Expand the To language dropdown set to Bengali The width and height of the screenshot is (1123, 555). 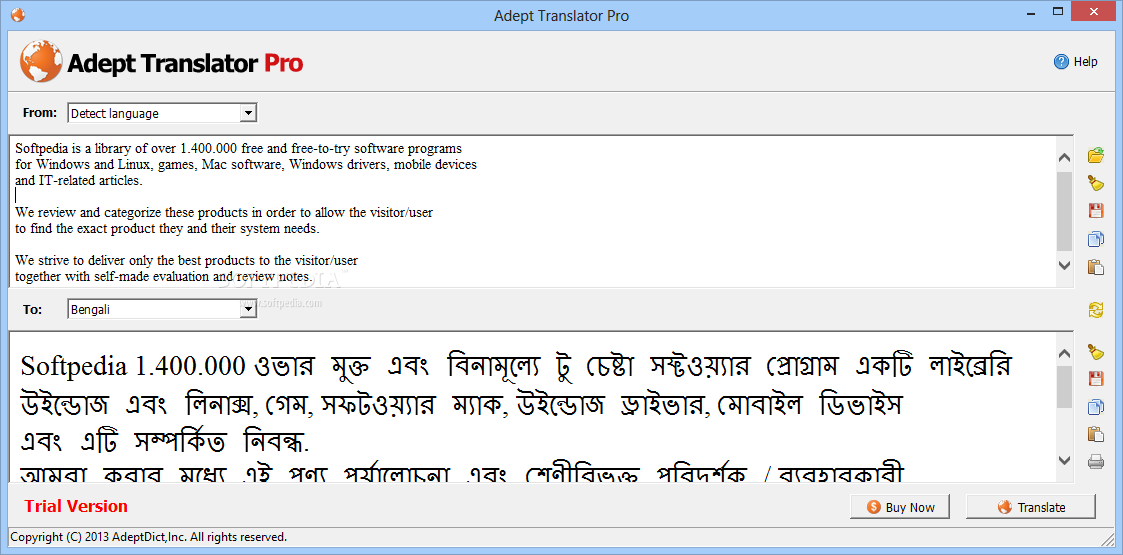[x=248, y=310]
